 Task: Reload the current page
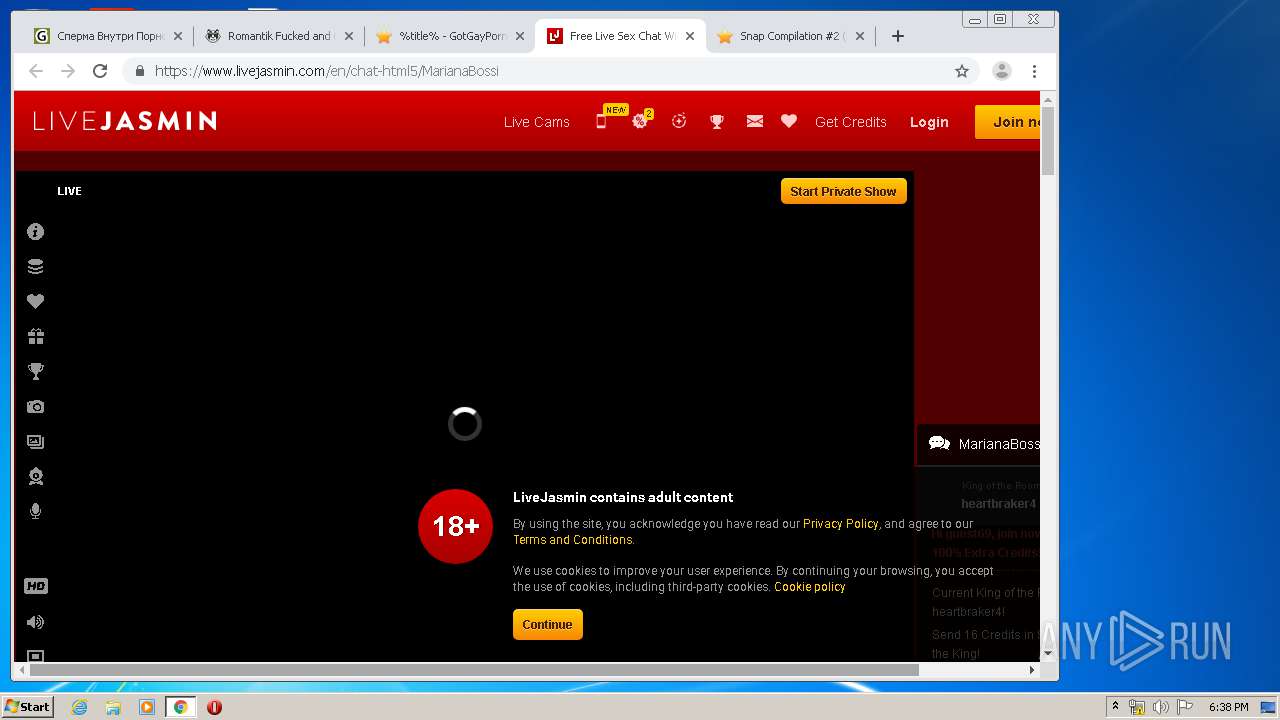pyautogui.click(x=100, y=71)
